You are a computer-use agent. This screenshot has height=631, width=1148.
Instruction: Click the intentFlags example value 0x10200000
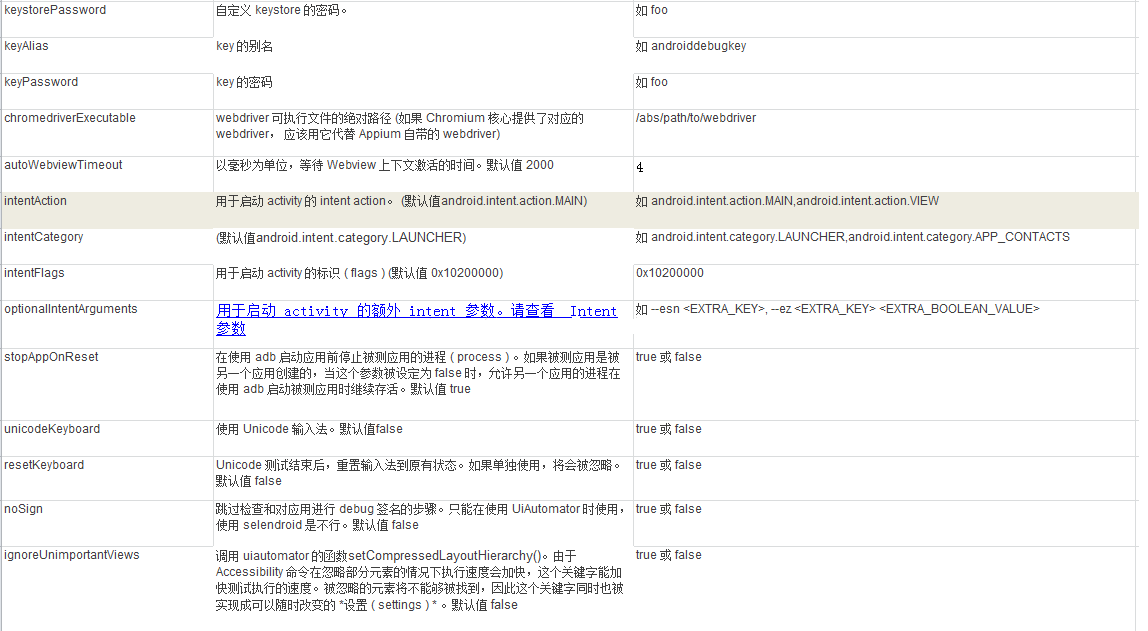(x=670, y=273)
